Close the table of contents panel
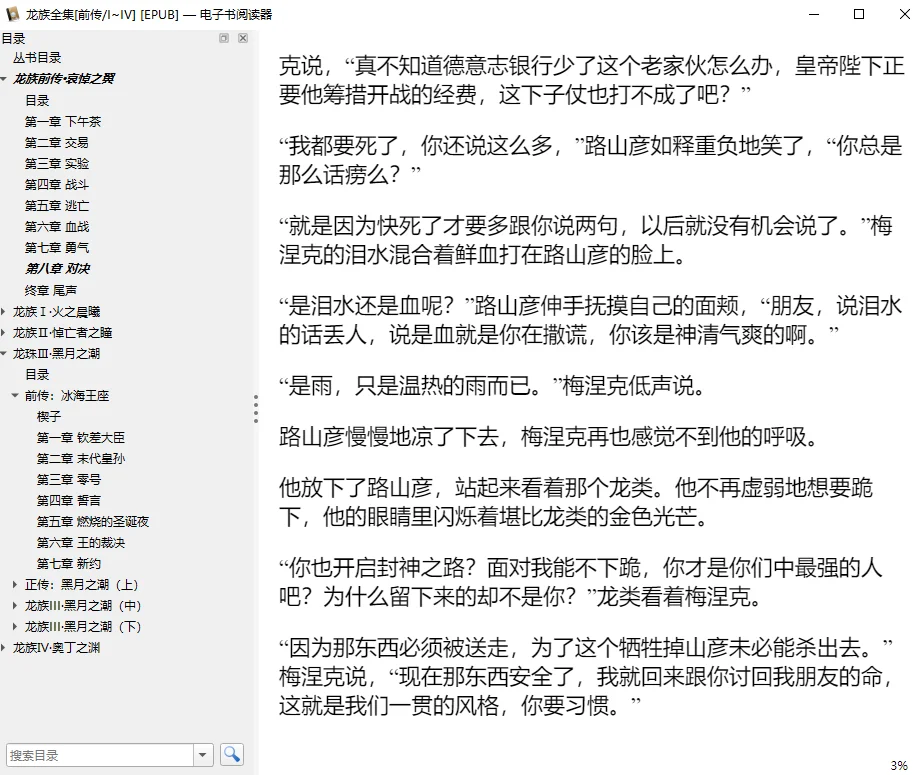This screenshot has height=775, width=922. 243,38
